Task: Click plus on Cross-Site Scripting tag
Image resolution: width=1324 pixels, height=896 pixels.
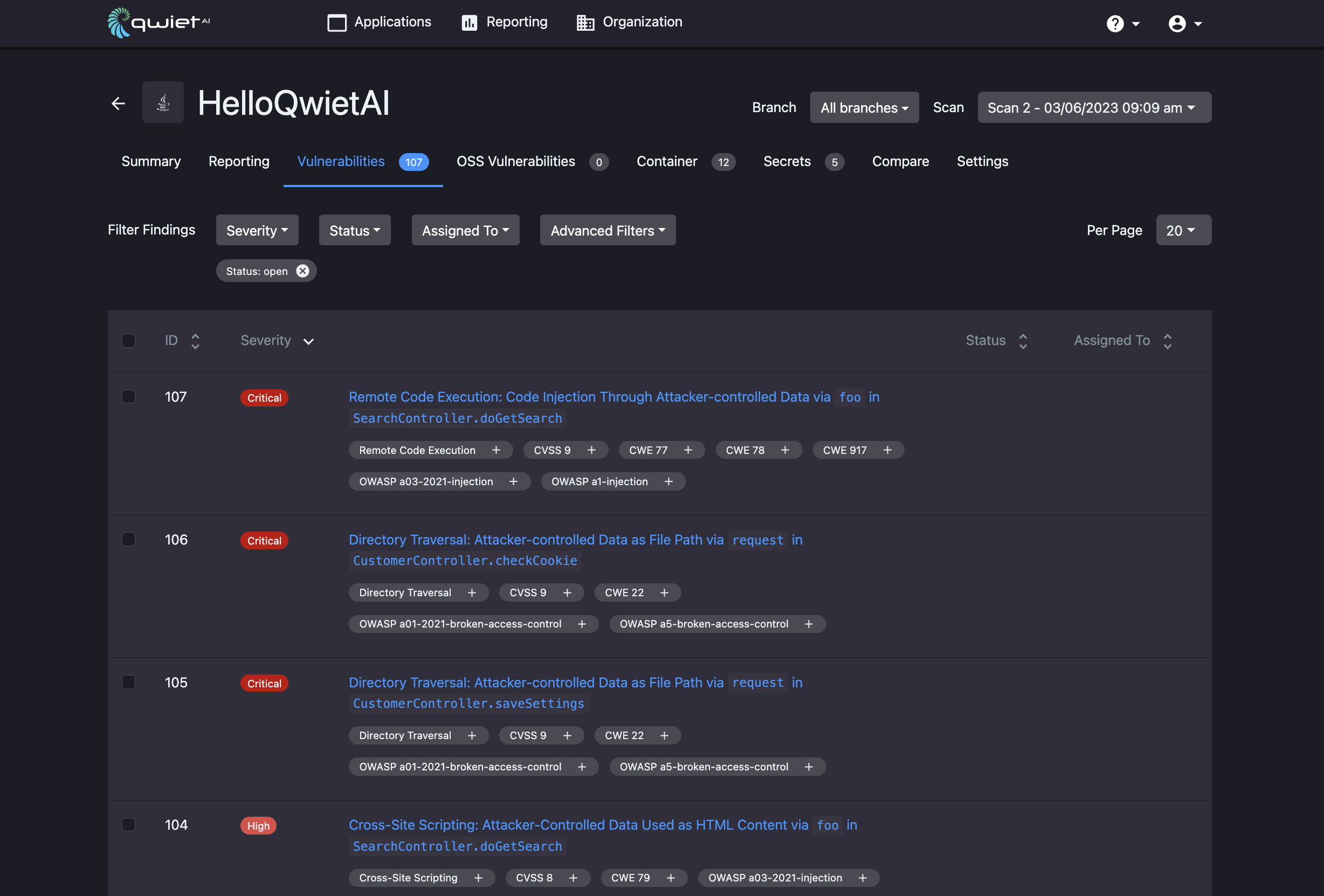Action: 479,878
